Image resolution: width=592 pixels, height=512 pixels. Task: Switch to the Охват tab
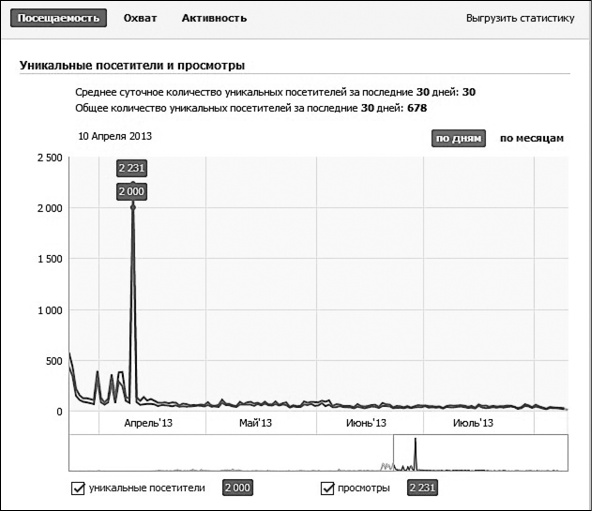point(140,18)
